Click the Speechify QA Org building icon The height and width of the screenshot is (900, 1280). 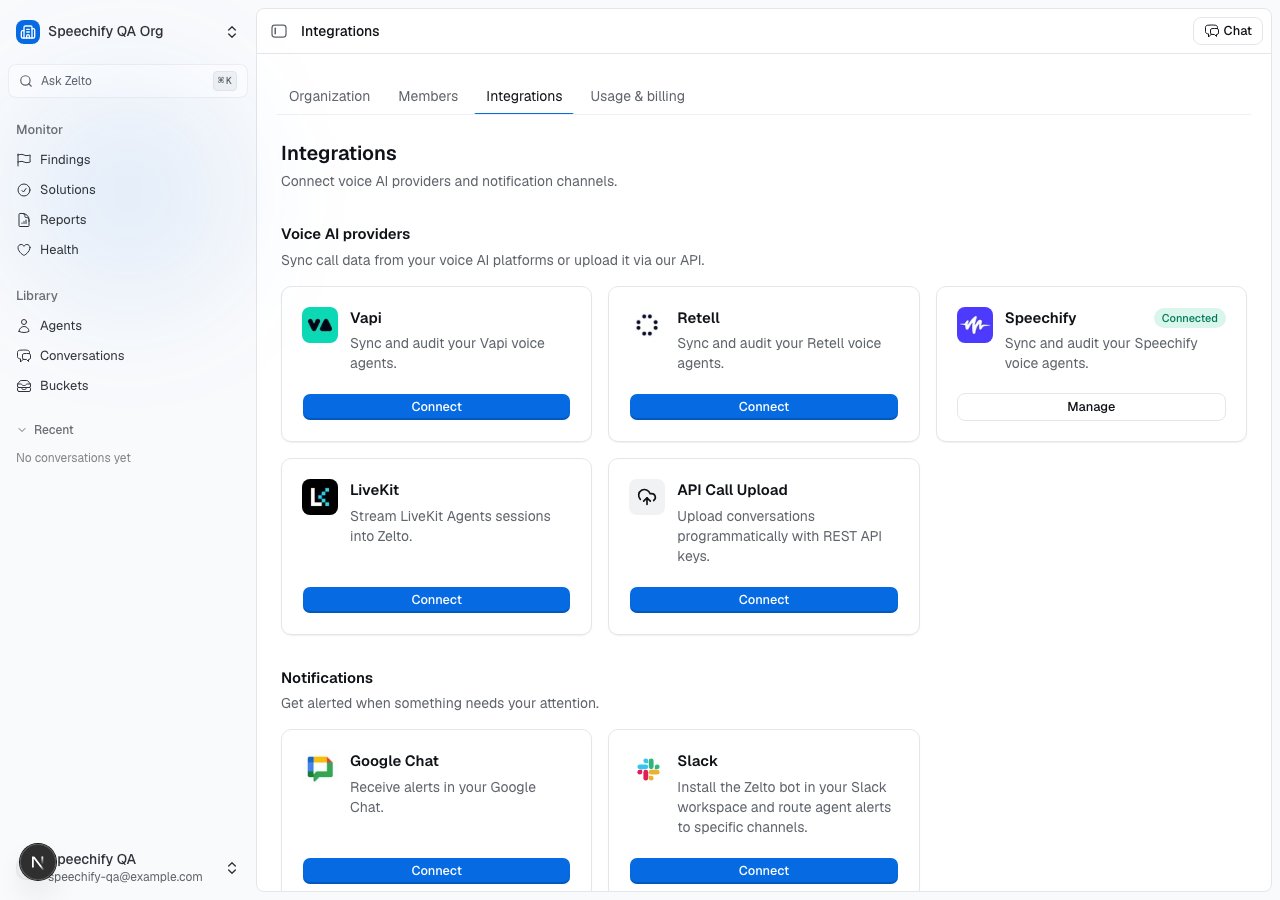(x=28, y=32)
